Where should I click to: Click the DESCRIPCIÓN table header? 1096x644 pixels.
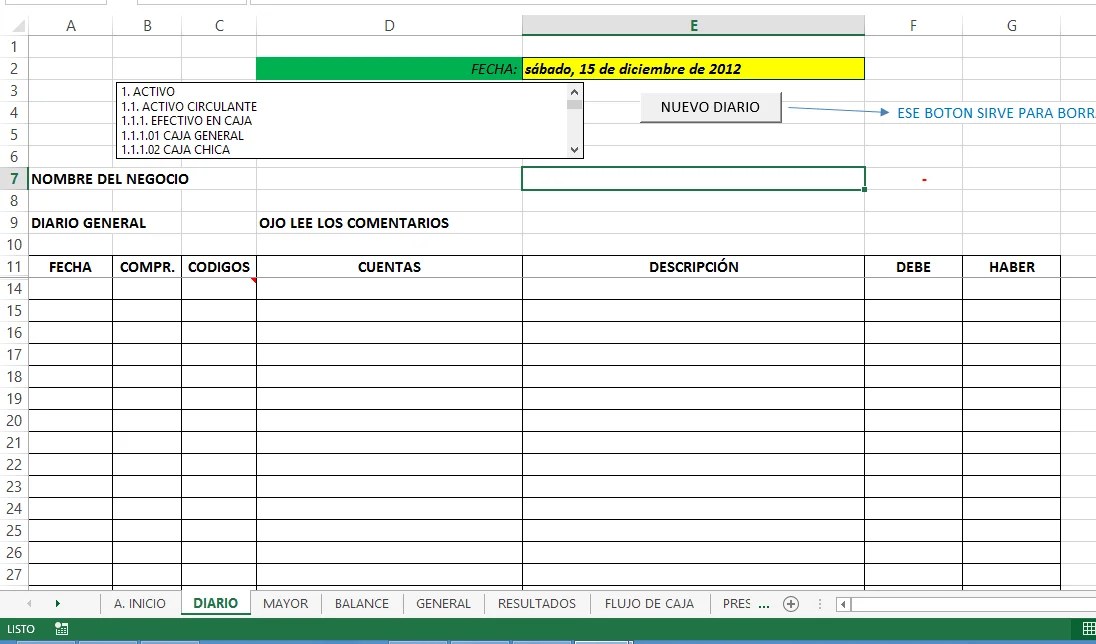click(x=693, y=267)
